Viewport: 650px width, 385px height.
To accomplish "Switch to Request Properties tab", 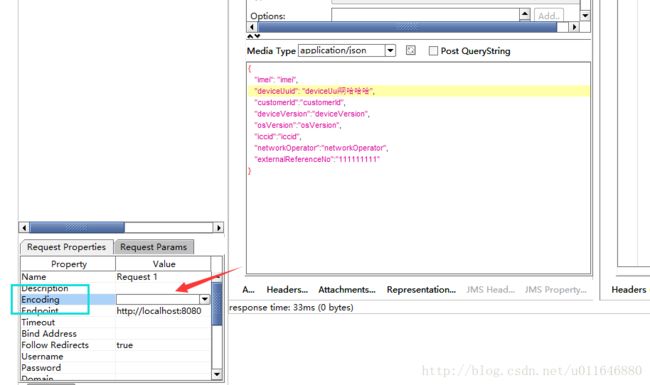I will click(x=66, y=247).
